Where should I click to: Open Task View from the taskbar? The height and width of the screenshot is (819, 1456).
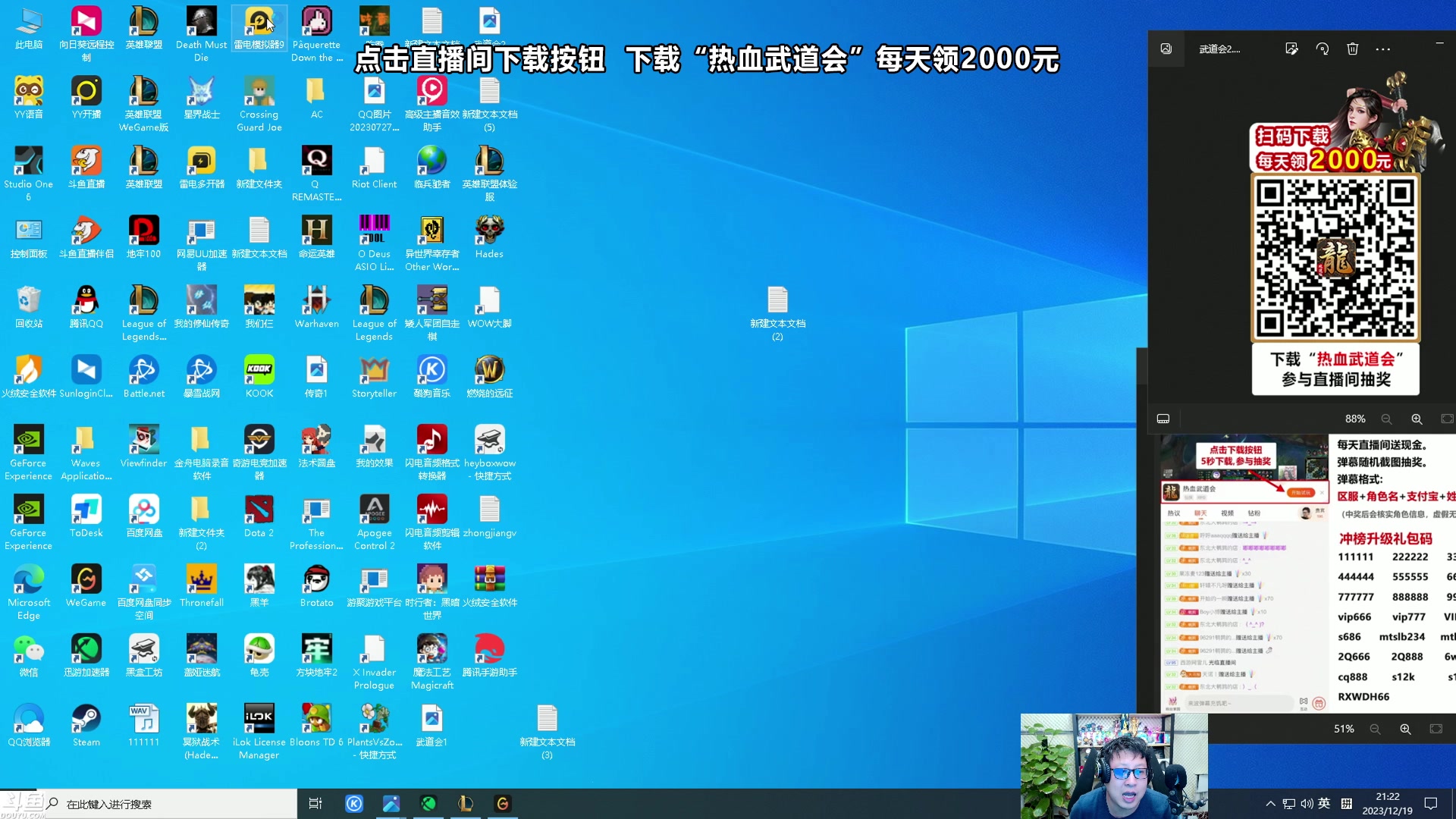click(x=316, y=803)
